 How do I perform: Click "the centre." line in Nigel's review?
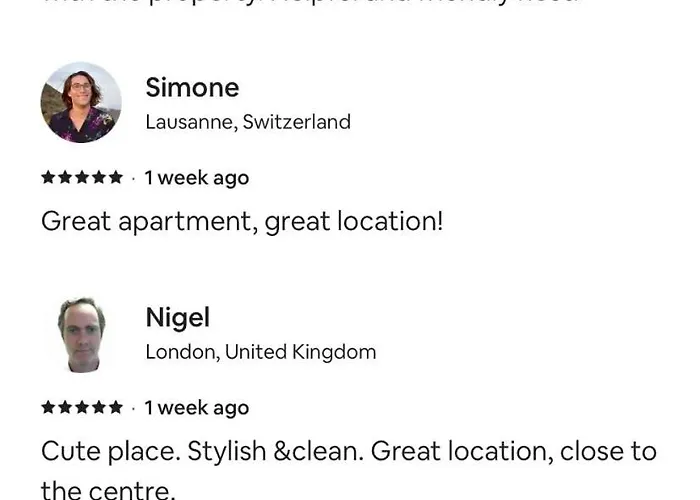click(107, 490)
